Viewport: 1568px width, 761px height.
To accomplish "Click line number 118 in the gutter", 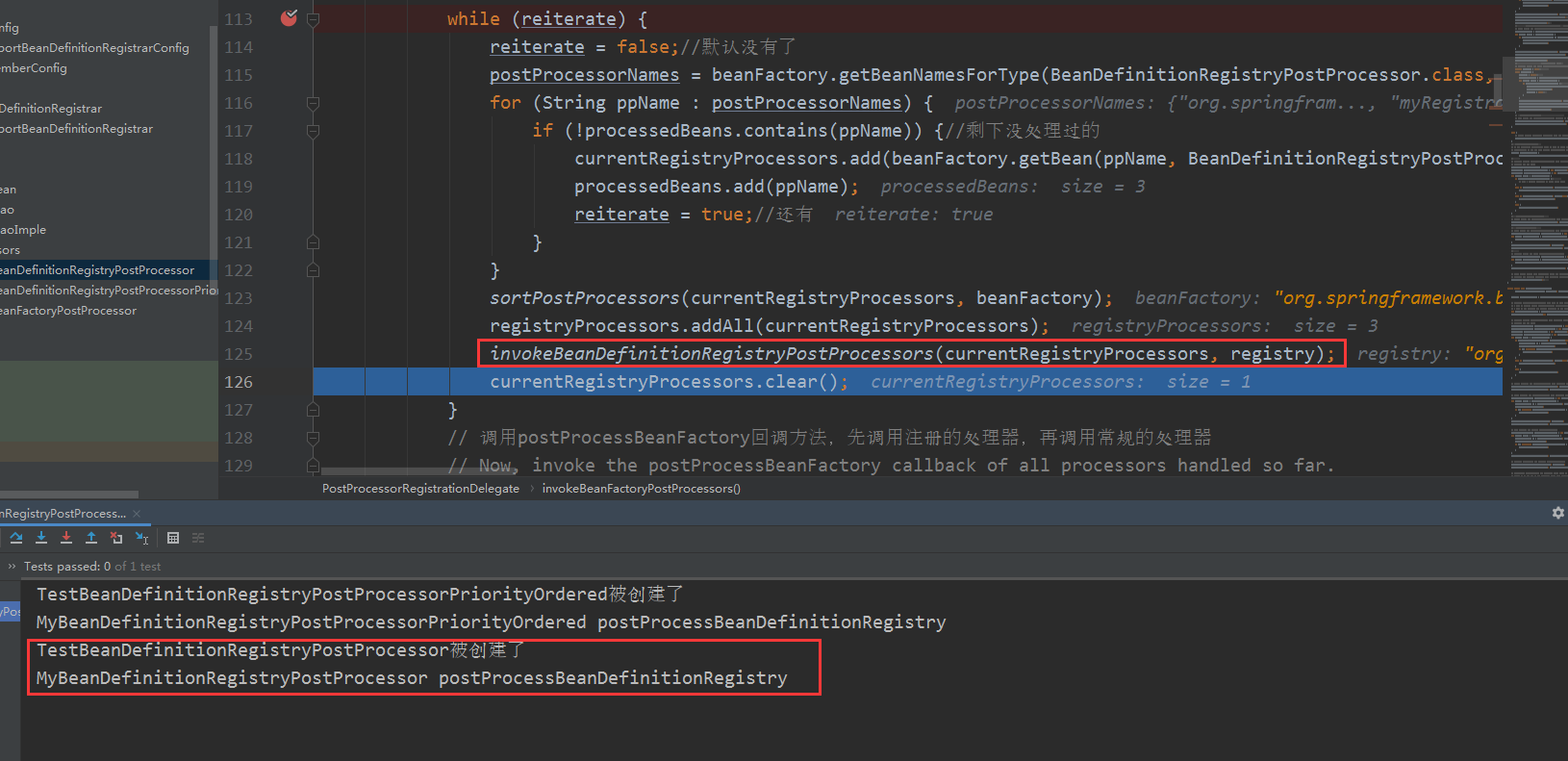I will (239, 159).
